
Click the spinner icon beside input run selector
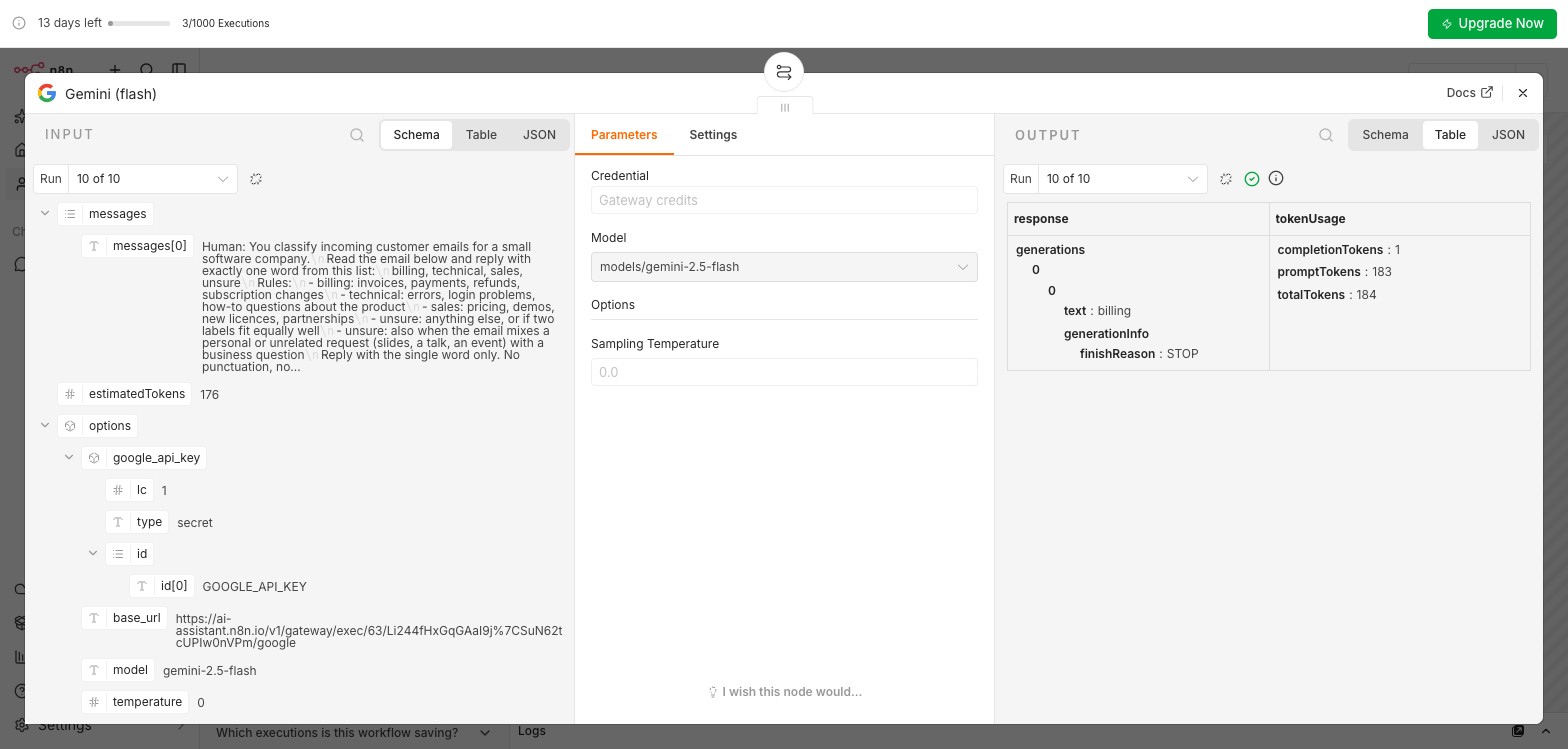pos(256,179)
